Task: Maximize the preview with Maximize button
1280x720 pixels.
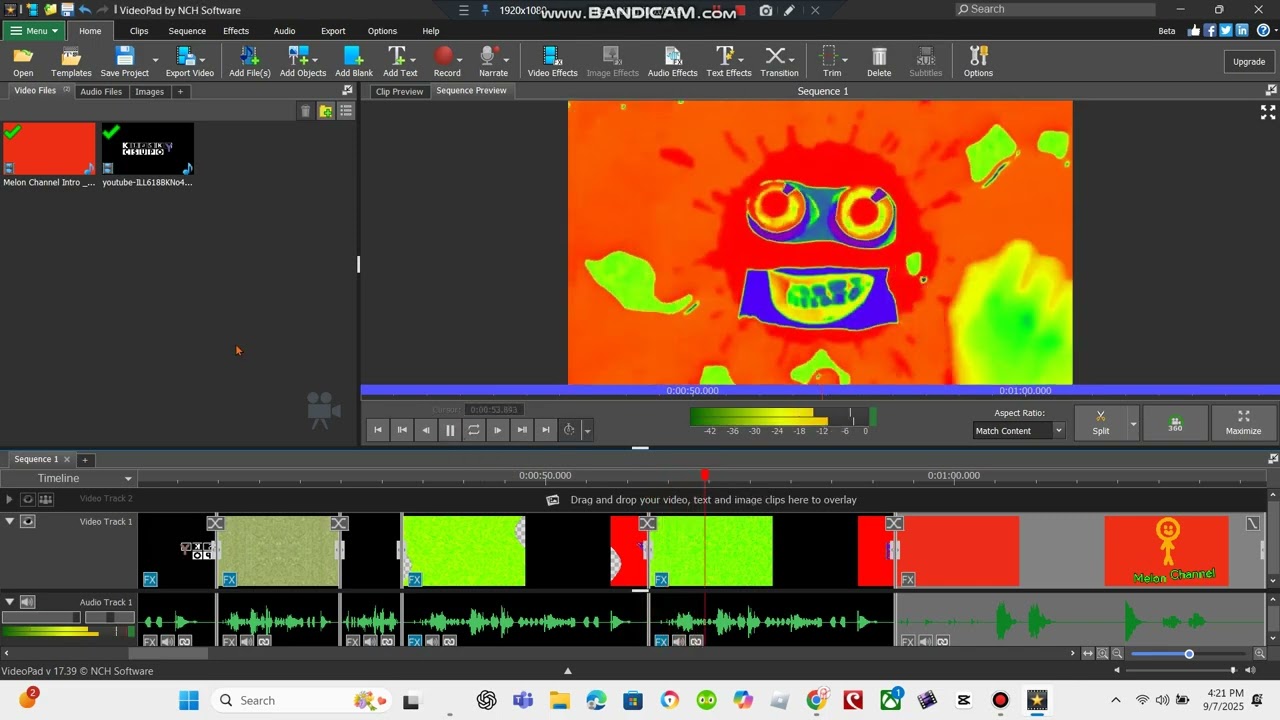Action: (x=1243, y=423)
